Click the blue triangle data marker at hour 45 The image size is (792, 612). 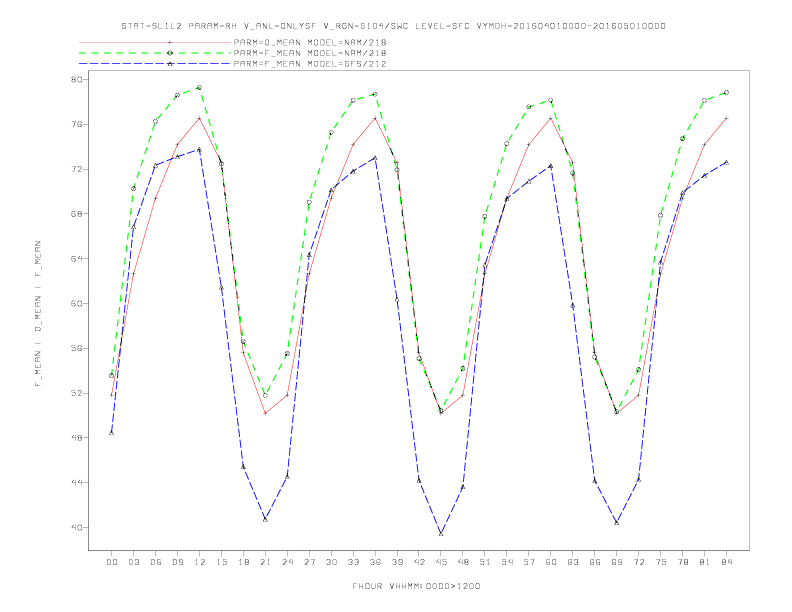coord(441,533)
